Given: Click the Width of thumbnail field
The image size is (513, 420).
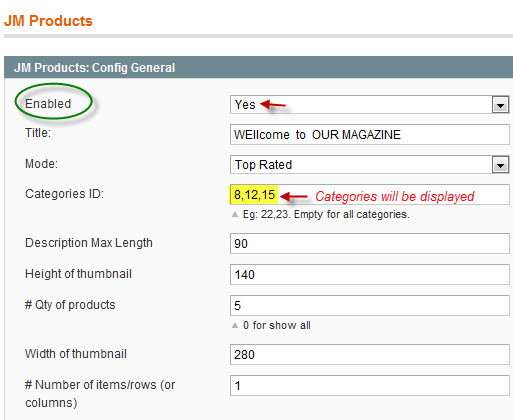Looking at the screenshot, I should [x=369, y=355].
